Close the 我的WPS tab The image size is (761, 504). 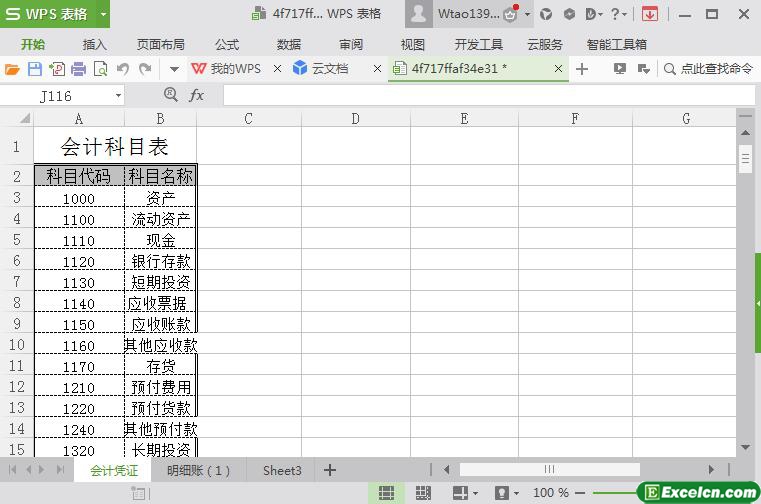278,69
